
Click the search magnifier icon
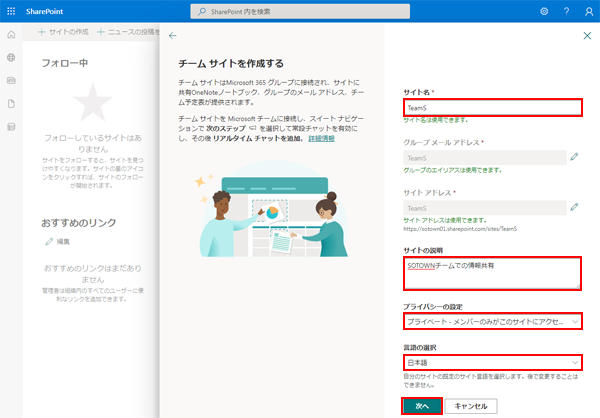click(202, 12)
